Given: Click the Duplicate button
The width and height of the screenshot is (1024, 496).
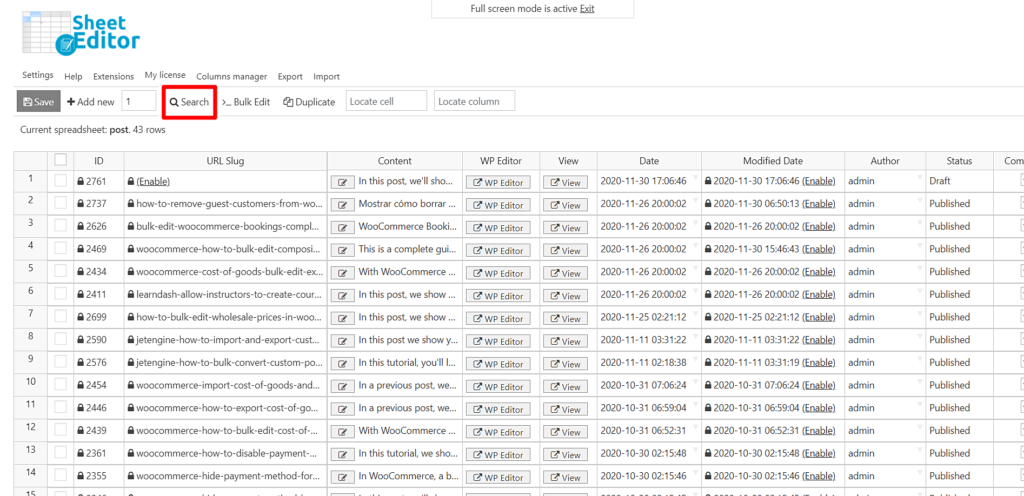Looking at the screenshot, I should (309, 102).
